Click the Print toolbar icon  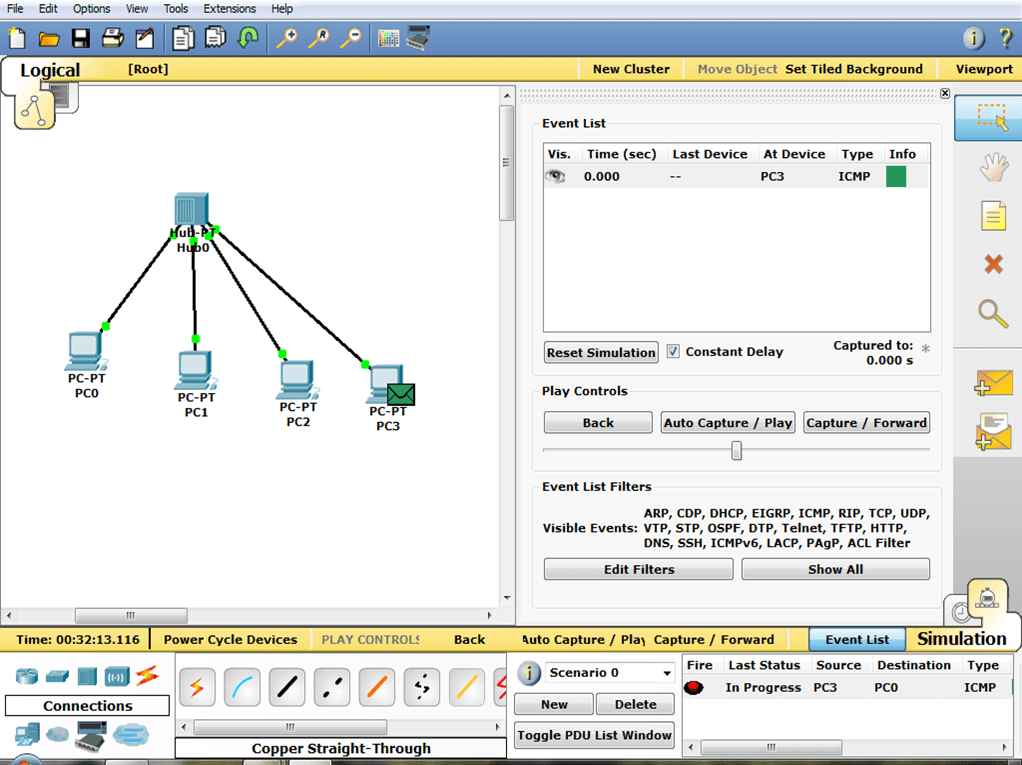[x=113, y=39]
